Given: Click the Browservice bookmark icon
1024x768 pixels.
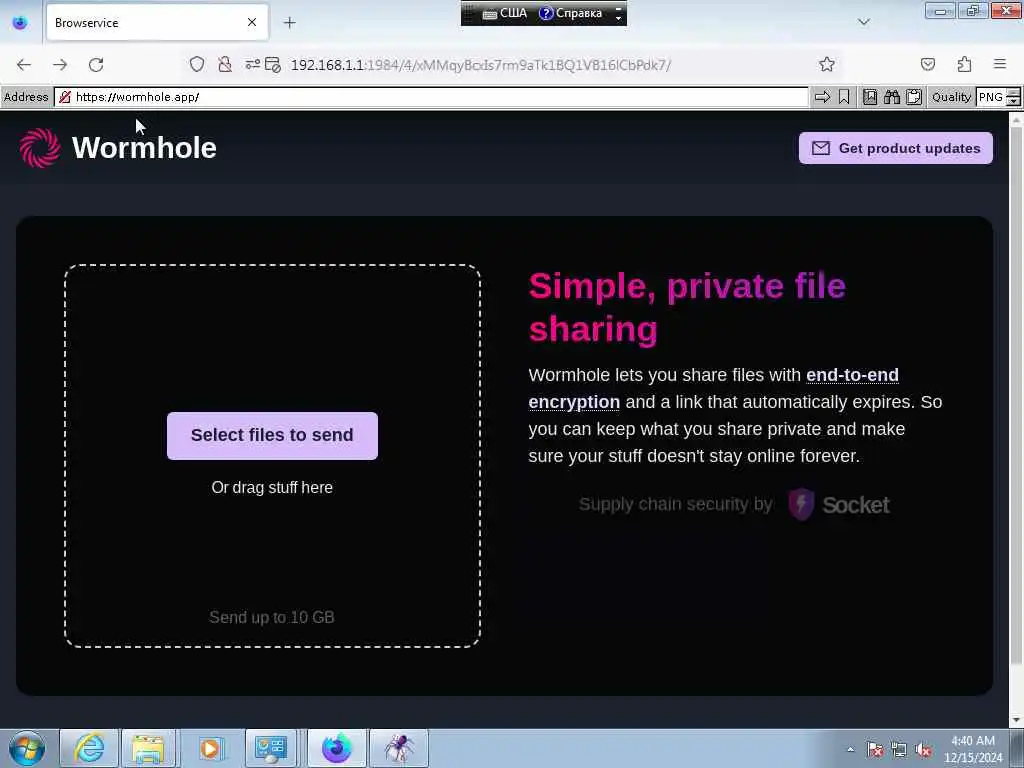Looking at the screenshot, I should click(844, 97).
